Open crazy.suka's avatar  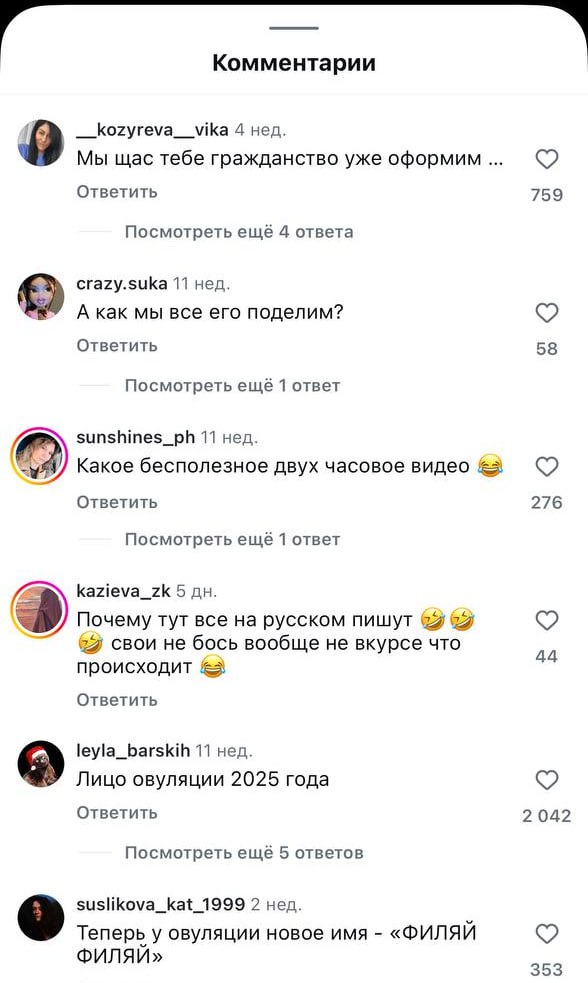click(41, 297)
